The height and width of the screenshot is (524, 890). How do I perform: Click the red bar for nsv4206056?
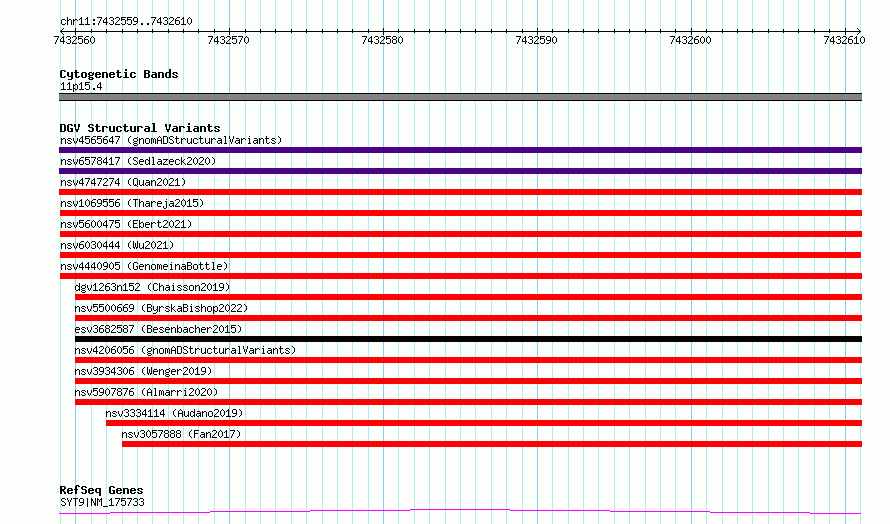[x=468, y=360]
